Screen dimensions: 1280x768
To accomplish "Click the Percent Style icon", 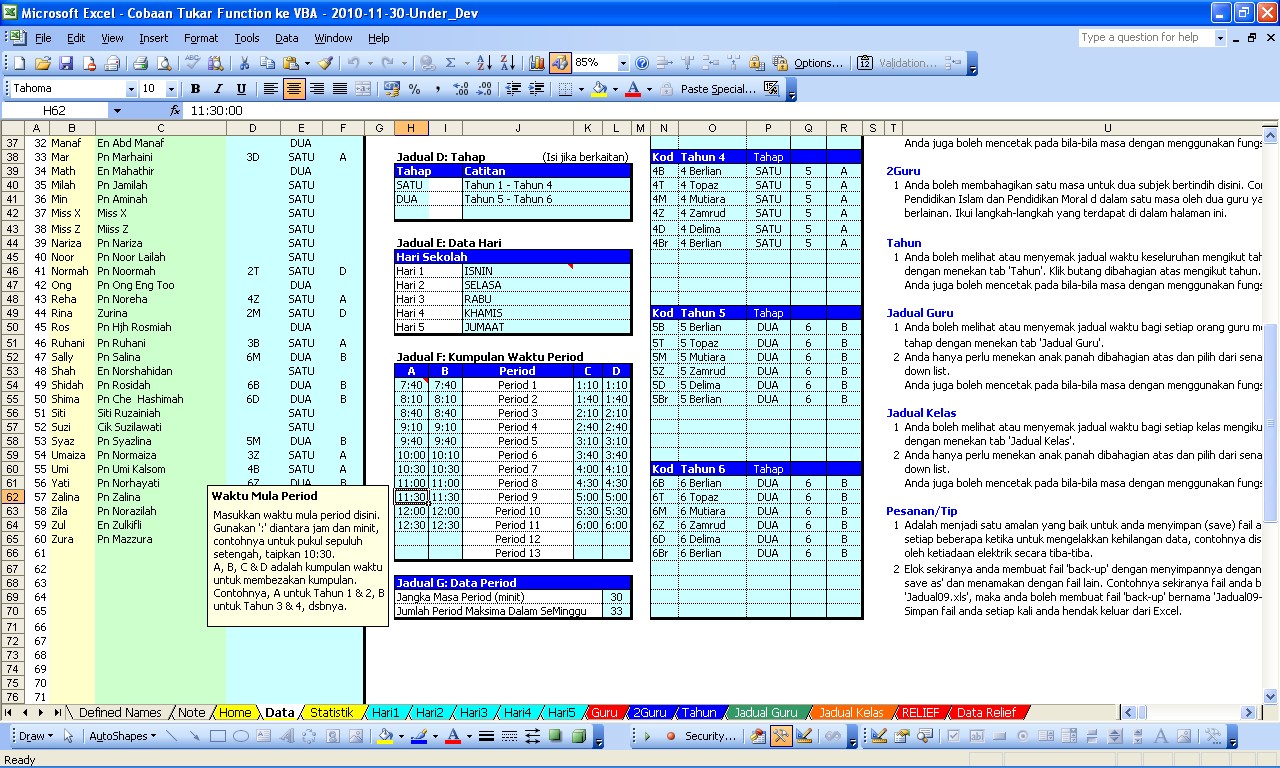I will 414,89.
